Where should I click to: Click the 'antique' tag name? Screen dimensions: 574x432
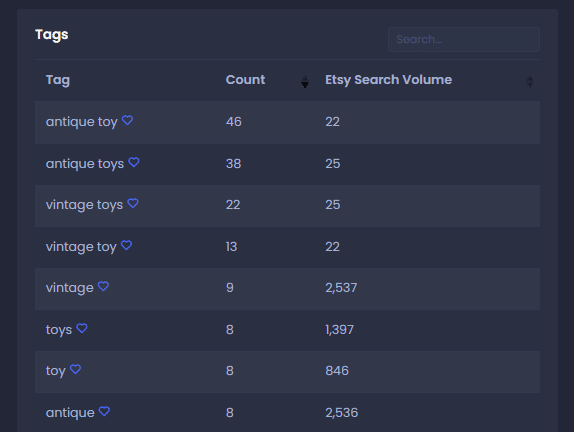click(70, 413)
